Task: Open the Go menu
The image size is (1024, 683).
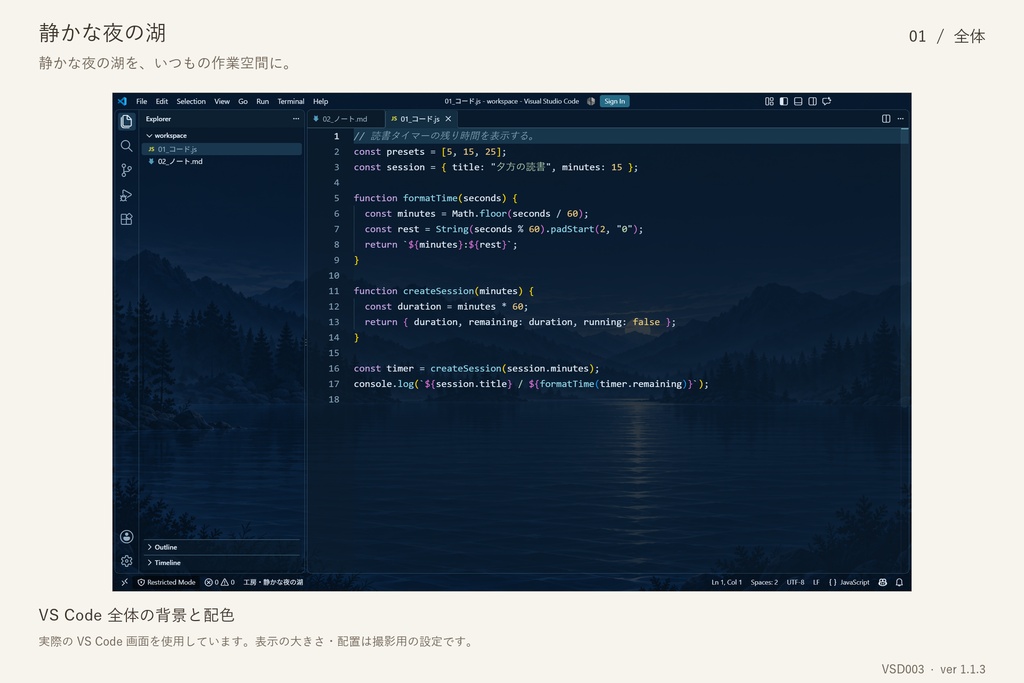Action: (x=243, y=101)
